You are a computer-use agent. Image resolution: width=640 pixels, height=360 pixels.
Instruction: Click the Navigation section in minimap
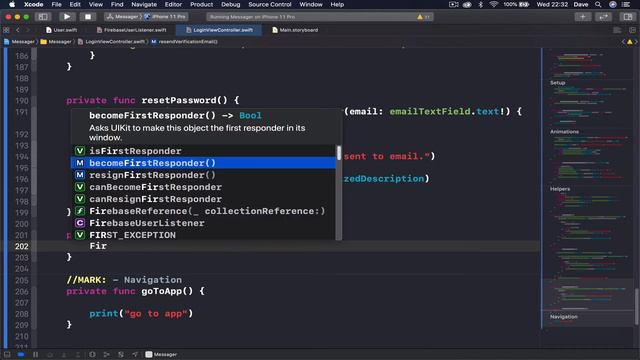click(564, 317)
